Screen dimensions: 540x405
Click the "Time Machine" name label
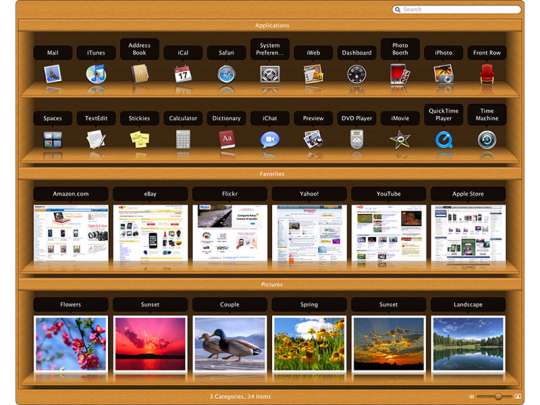tap(487, 114)
